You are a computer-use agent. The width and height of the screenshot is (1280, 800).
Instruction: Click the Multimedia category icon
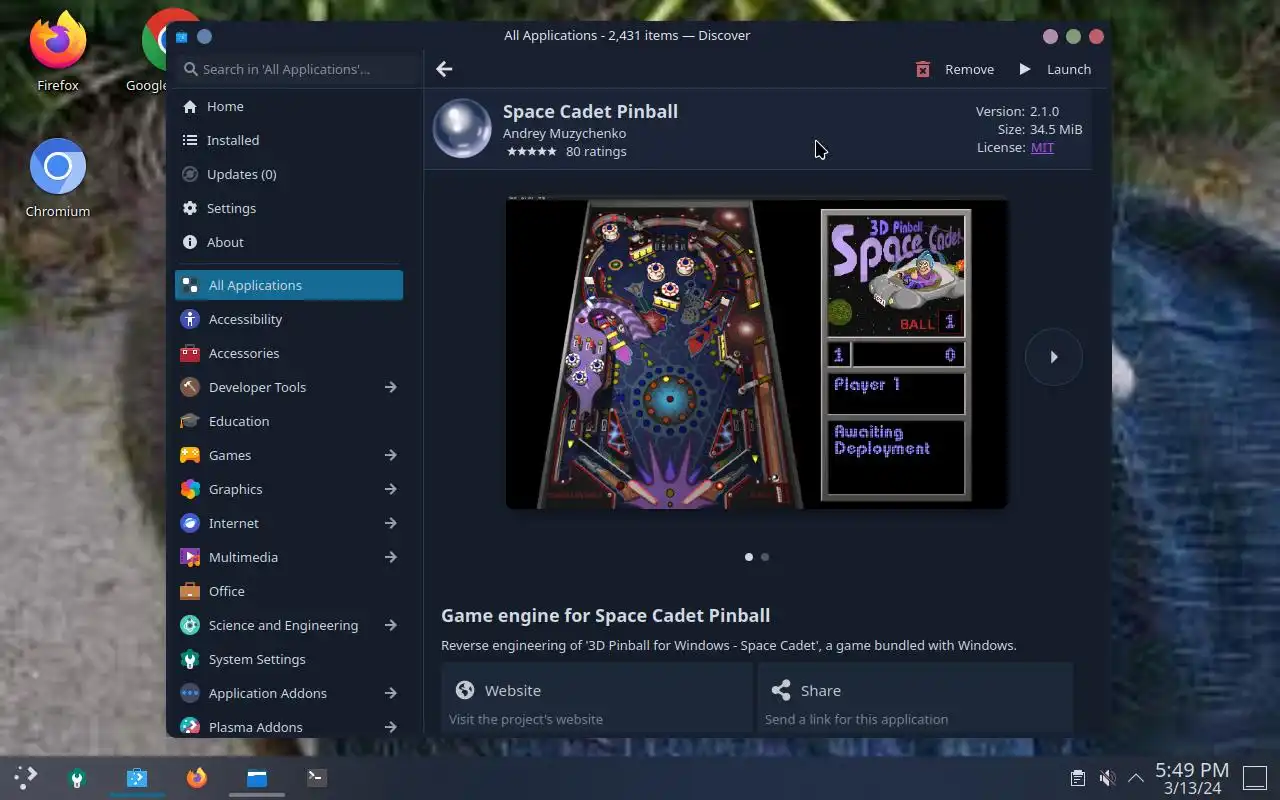coord(190,557)
